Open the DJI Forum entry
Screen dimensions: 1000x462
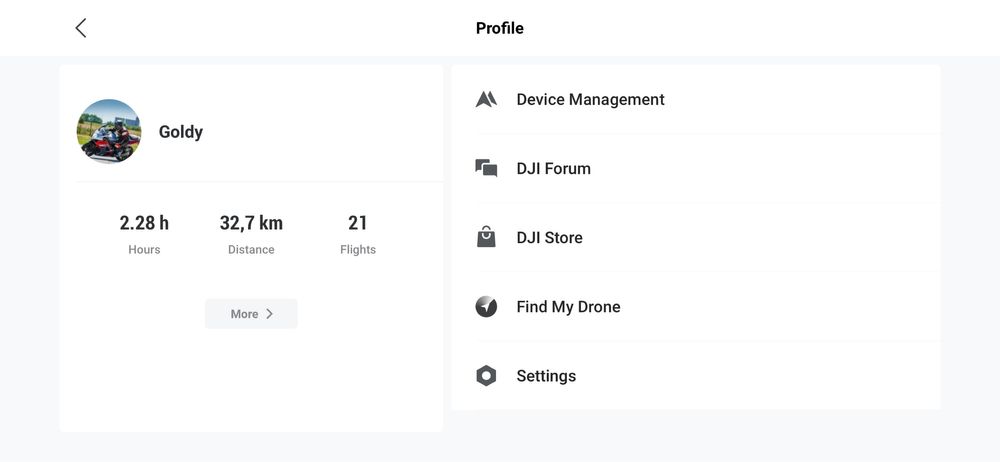(x=696, y=168)
